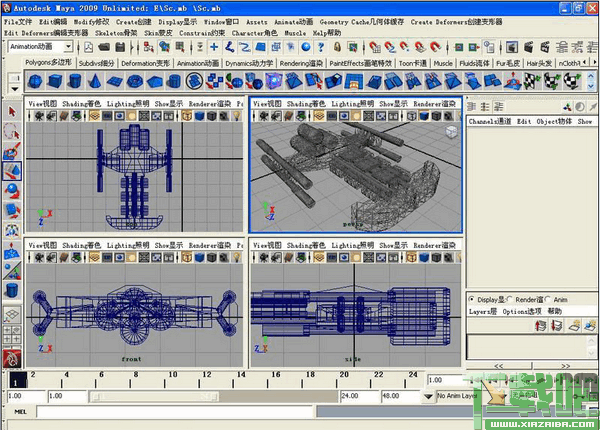
Task: Choose the Scale tool in toolbox
Action: click(12, 211)
